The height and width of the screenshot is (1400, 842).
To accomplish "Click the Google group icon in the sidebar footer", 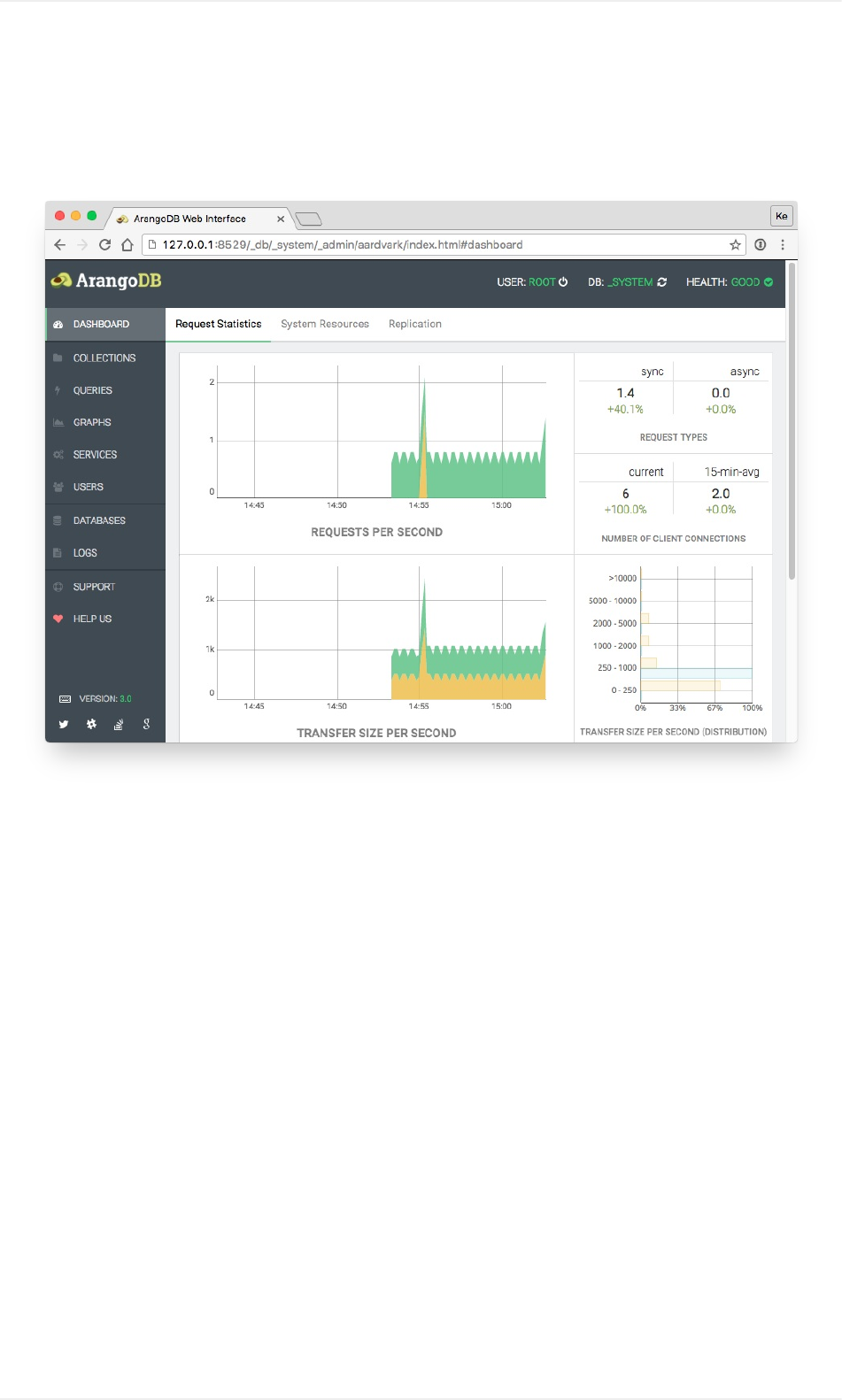I will point(146,725).
